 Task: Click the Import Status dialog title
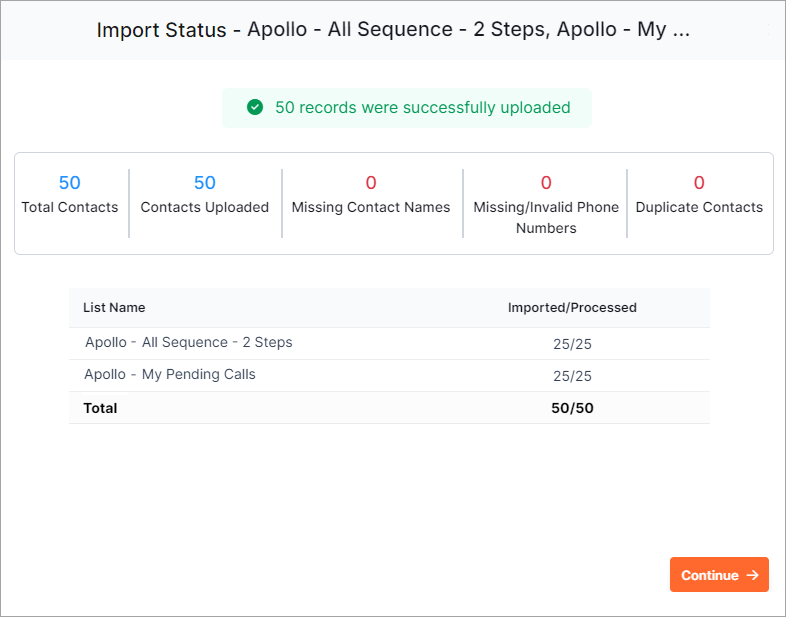click(393, 30)
